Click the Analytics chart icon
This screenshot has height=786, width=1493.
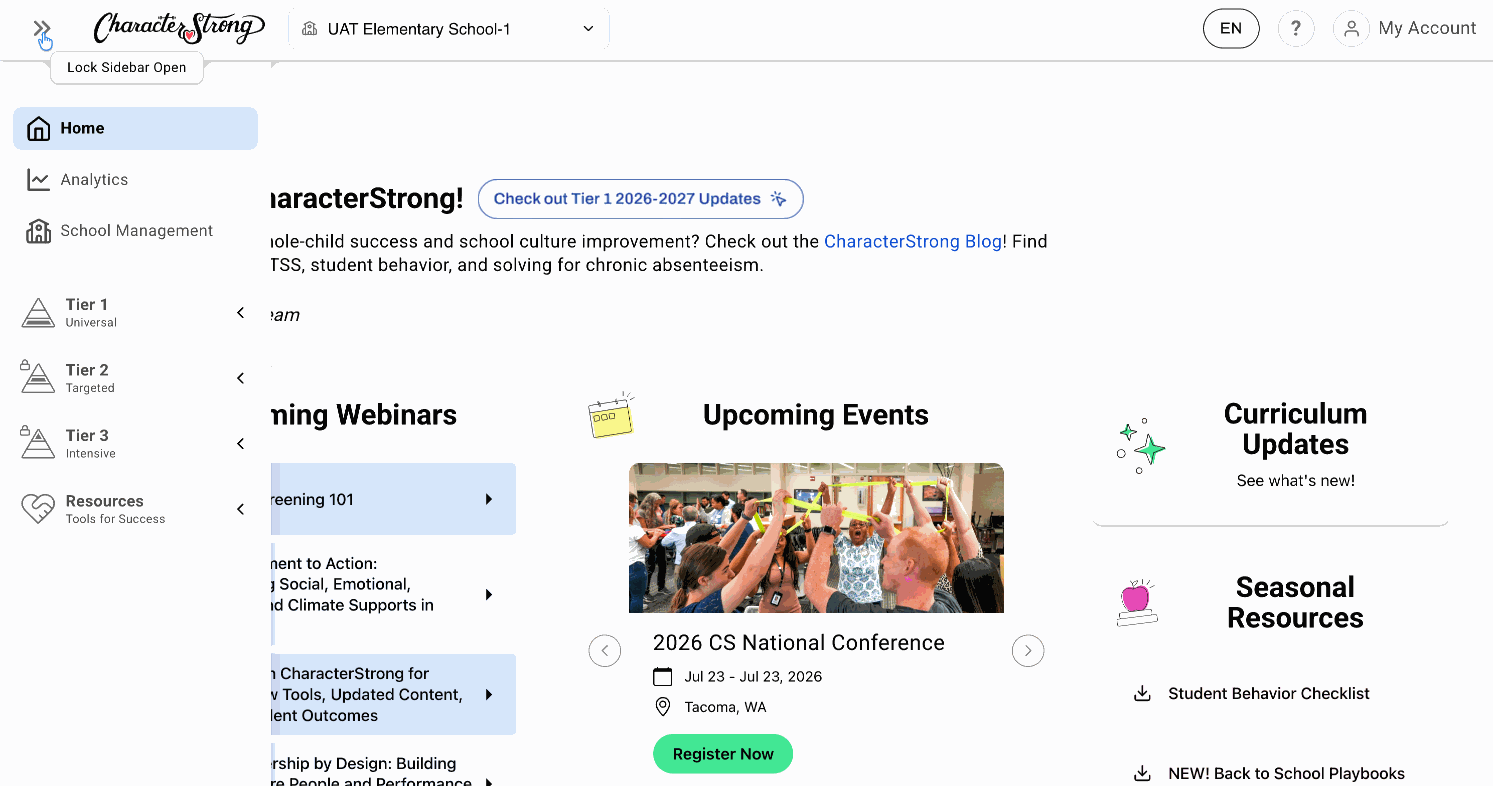[x=38, y=180]
